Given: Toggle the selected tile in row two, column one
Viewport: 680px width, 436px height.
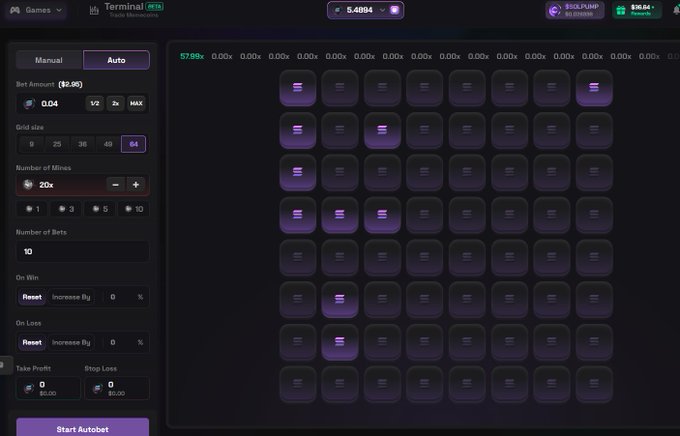Looking at the screenshot, I should (x=298, y=130).
